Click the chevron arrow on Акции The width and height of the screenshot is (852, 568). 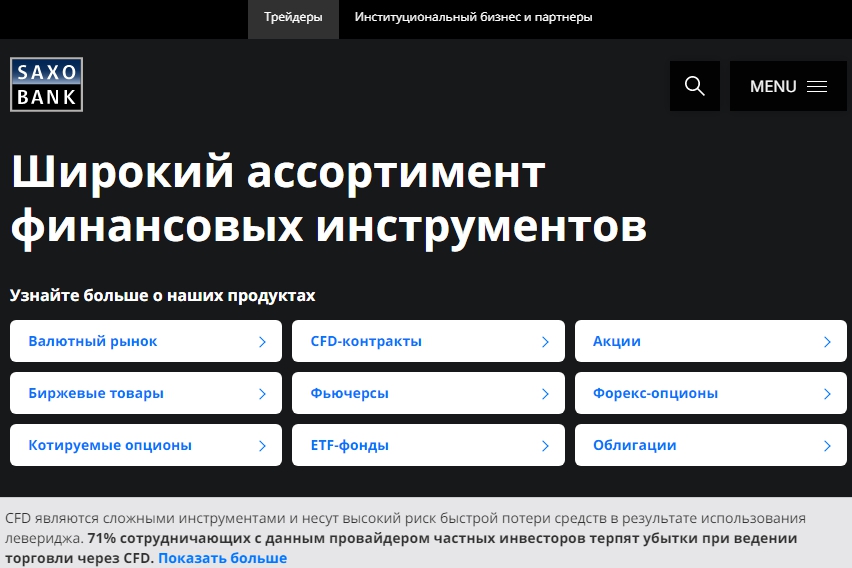(x=828, y=342)
